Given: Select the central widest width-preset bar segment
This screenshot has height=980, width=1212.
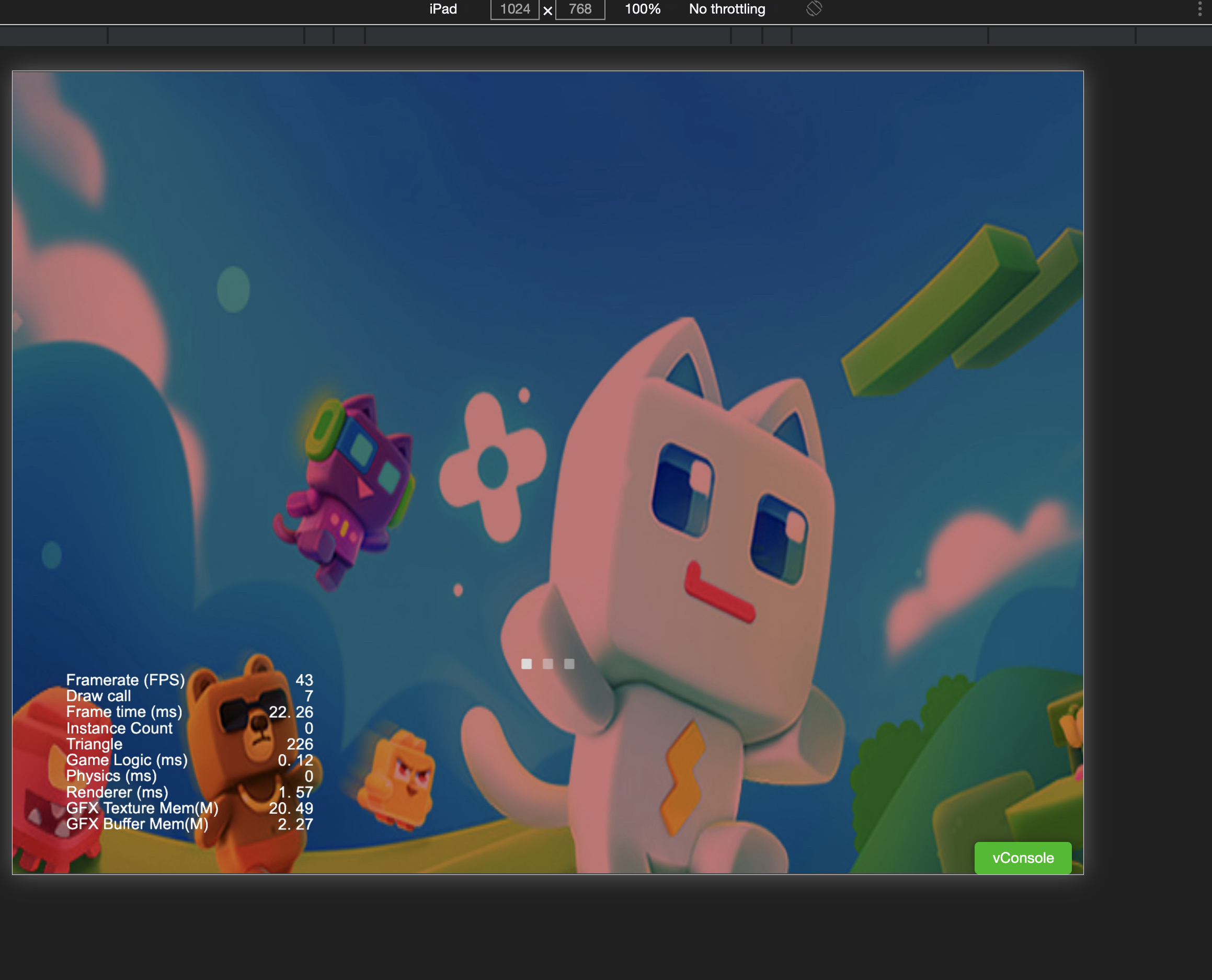Looking at the screenshot, I should (547, 36).
